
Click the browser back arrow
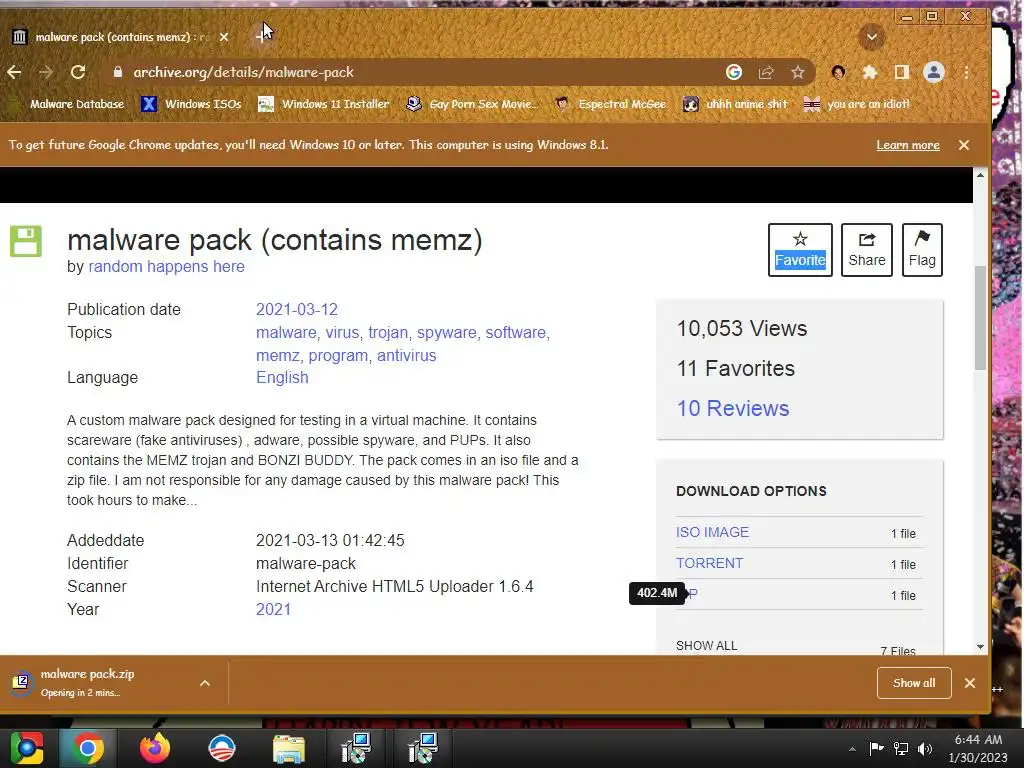coord(14,72)
